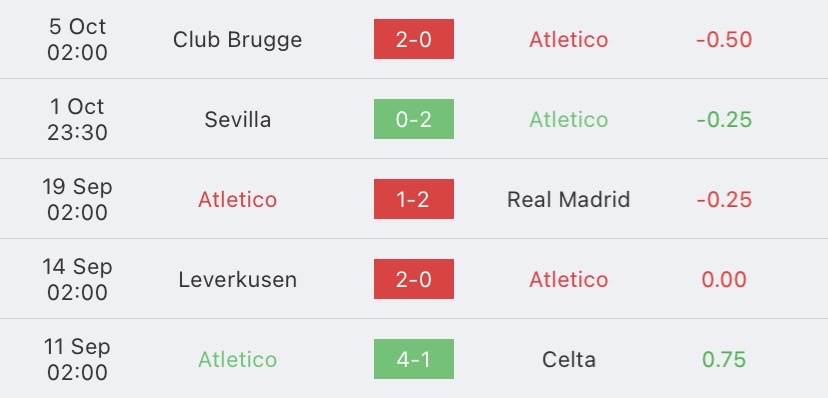828x398 pixels.
Task: Open the Club Brugge team link
Action: coord(238,40)
